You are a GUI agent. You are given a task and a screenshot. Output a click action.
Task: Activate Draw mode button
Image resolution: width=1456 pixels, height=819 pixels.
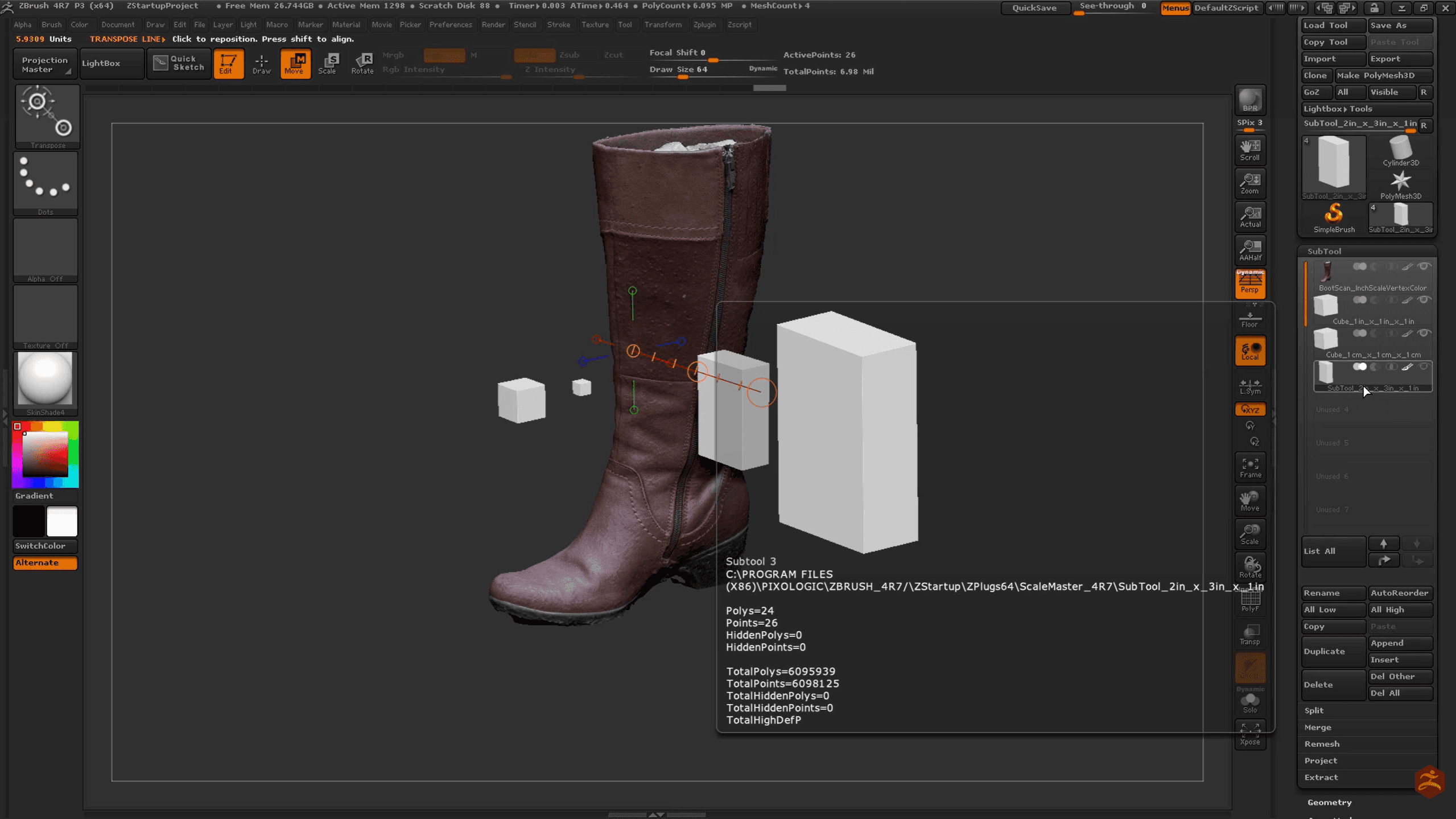pos(261,63)
